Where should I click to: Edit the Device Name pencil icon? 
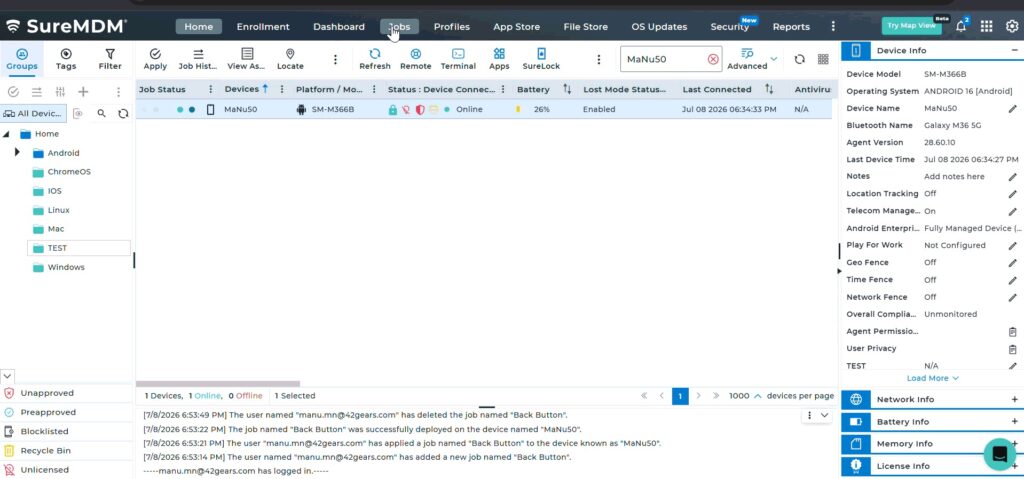click(x=1012, y=108)
